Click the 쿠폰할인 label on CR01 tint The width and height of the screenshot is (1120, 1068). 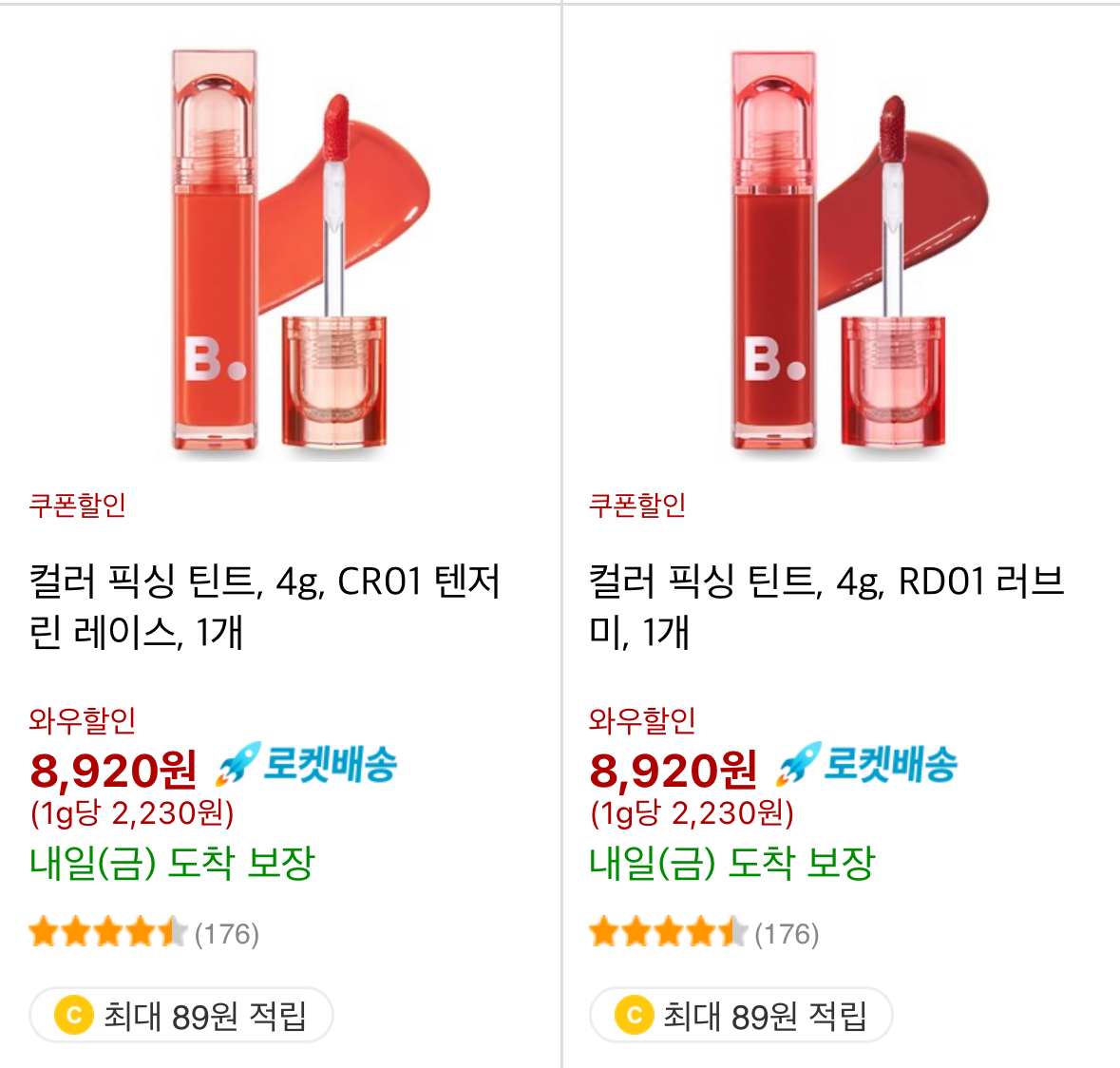pyautogui.click(x=77, y=505)
